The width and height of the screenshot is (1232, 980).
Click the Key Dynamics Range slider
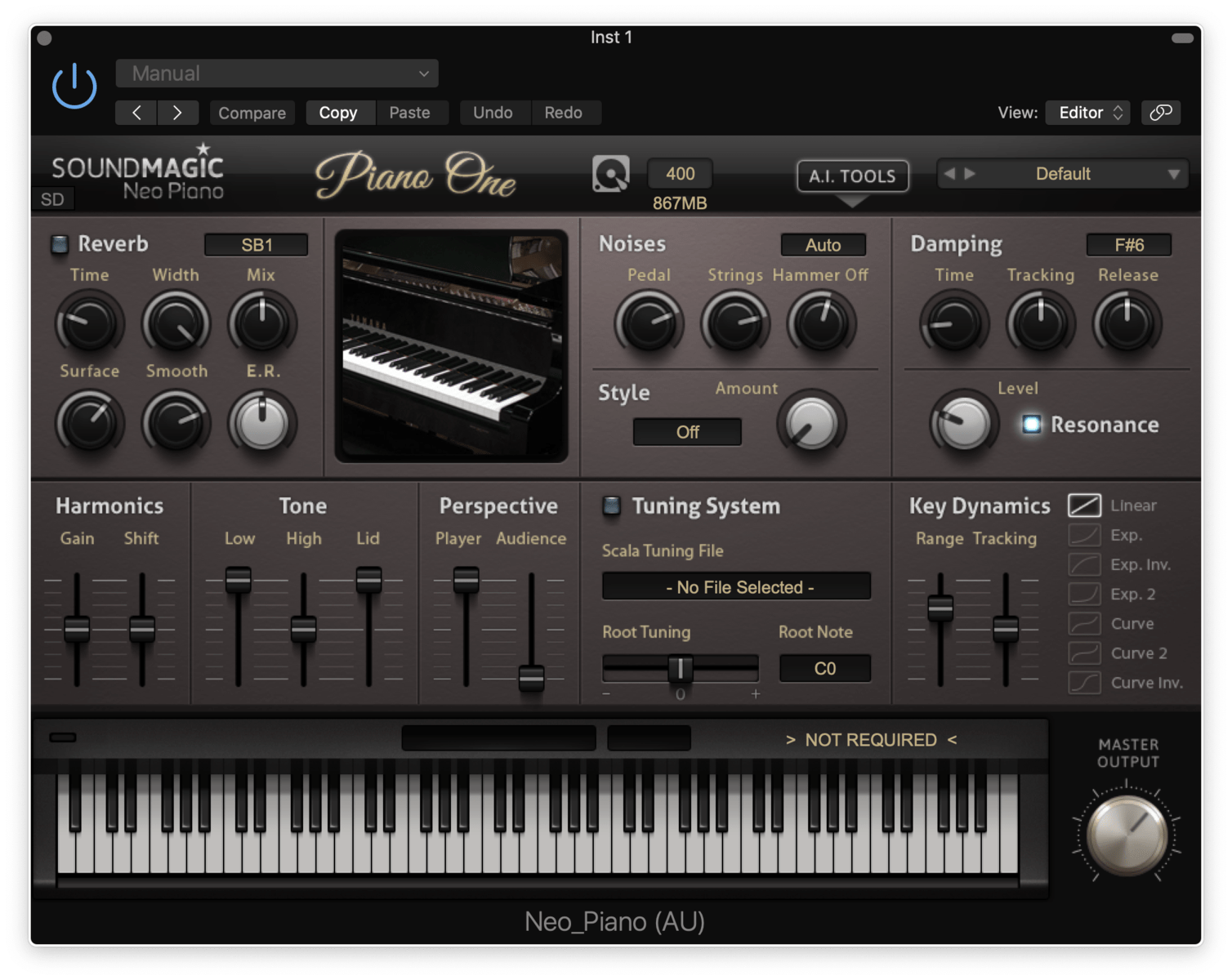point(940,608)
